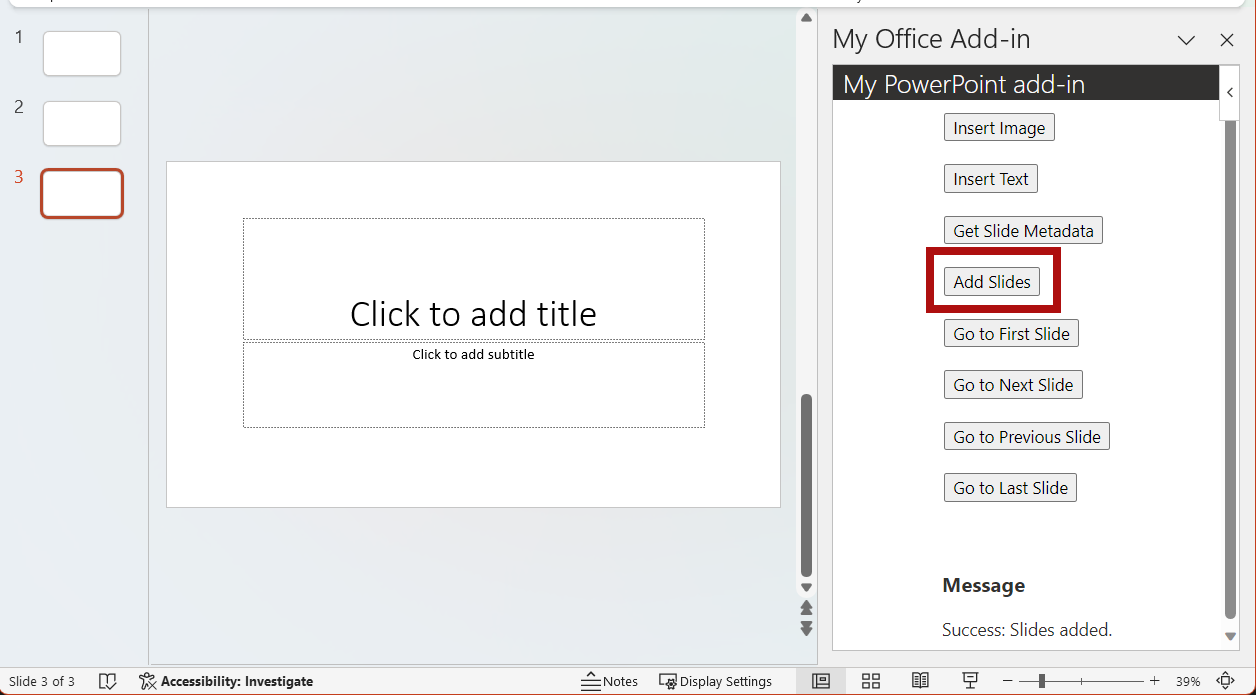Open the My Office Add-in pane options dropdown
Screen dimensions: 1256x695
[x=1185, y=40]
